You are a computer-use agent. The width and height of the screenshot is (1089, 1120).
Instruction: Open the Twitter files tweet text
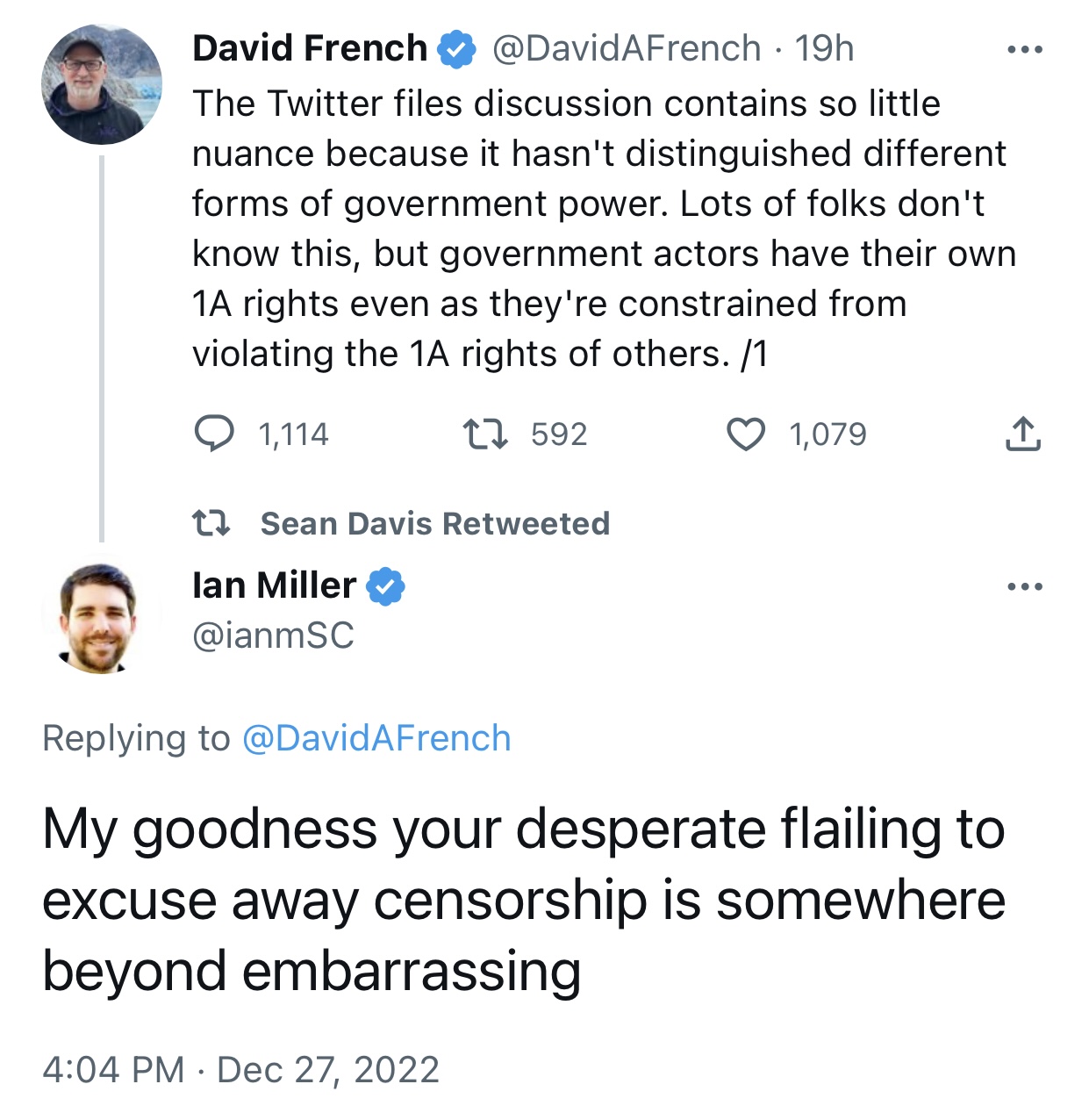604,228
